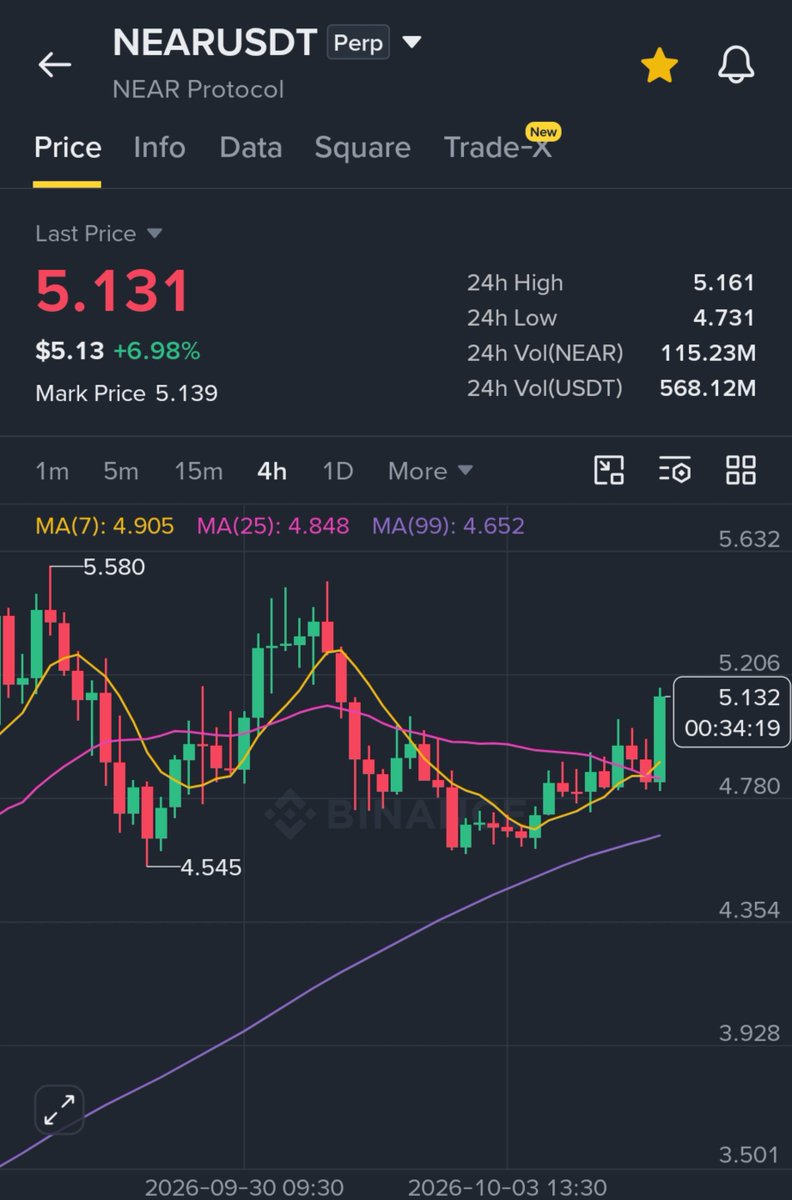Screen dimensions: 792x1200
Task: Click the 5.580 high marker on chart
Action: tap(114, 567)
